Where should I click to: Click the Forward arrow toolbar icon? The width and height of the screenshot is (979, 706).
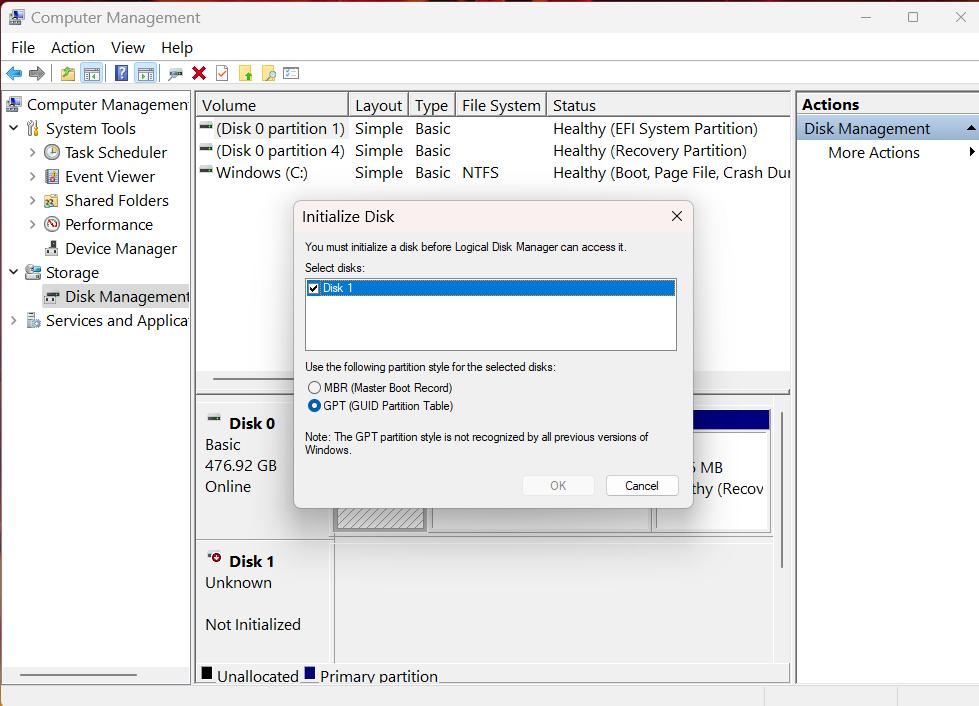click(x=37, y=74)
